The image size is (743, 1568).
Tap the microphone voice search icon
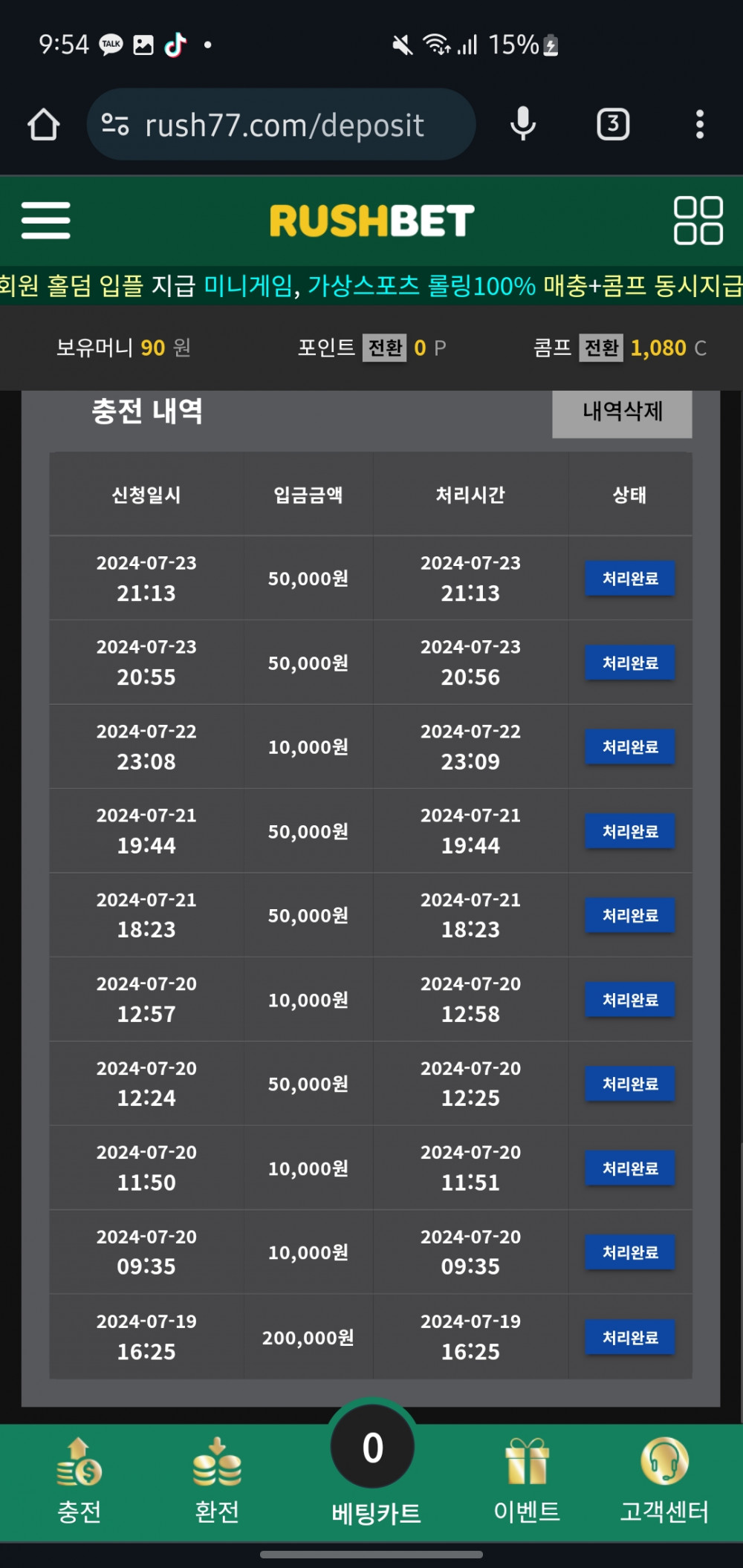point(523,124)
